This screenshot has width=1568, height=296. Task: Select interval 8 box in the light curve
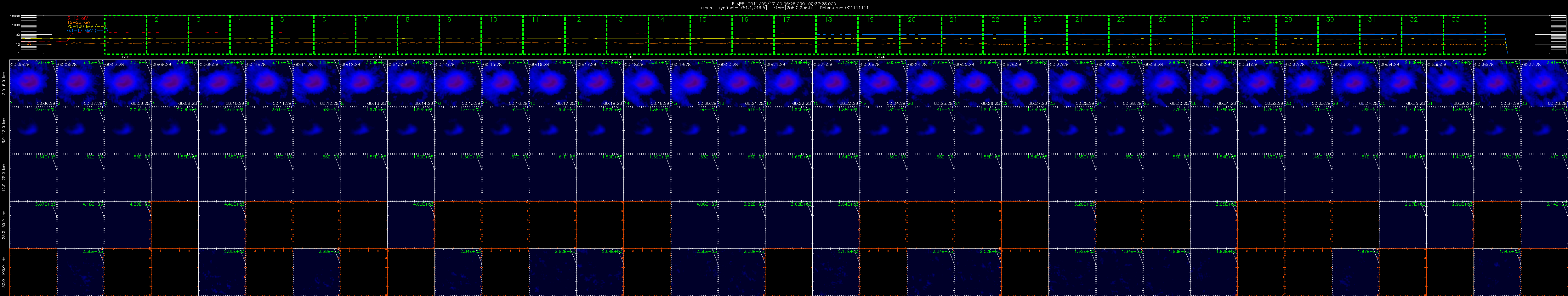(x=418, y=35)
